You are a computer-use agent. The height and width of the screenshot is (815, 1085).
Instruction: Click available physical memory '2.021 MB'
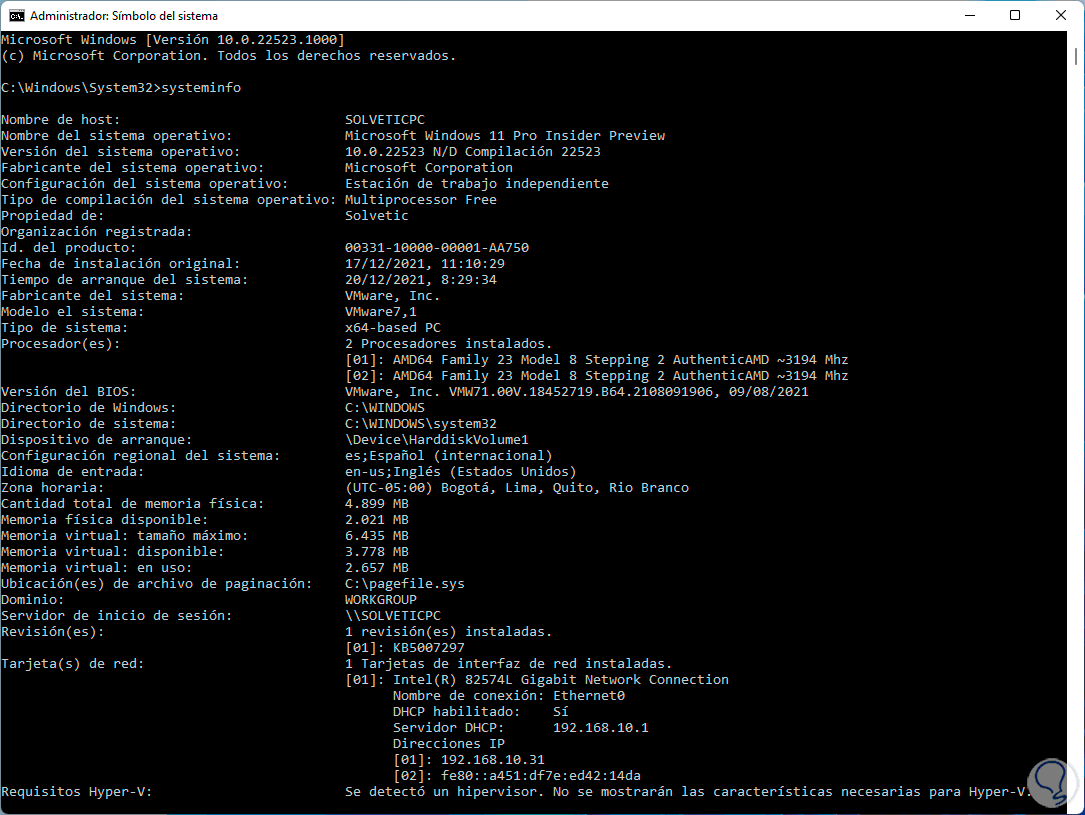coord(376,520)
